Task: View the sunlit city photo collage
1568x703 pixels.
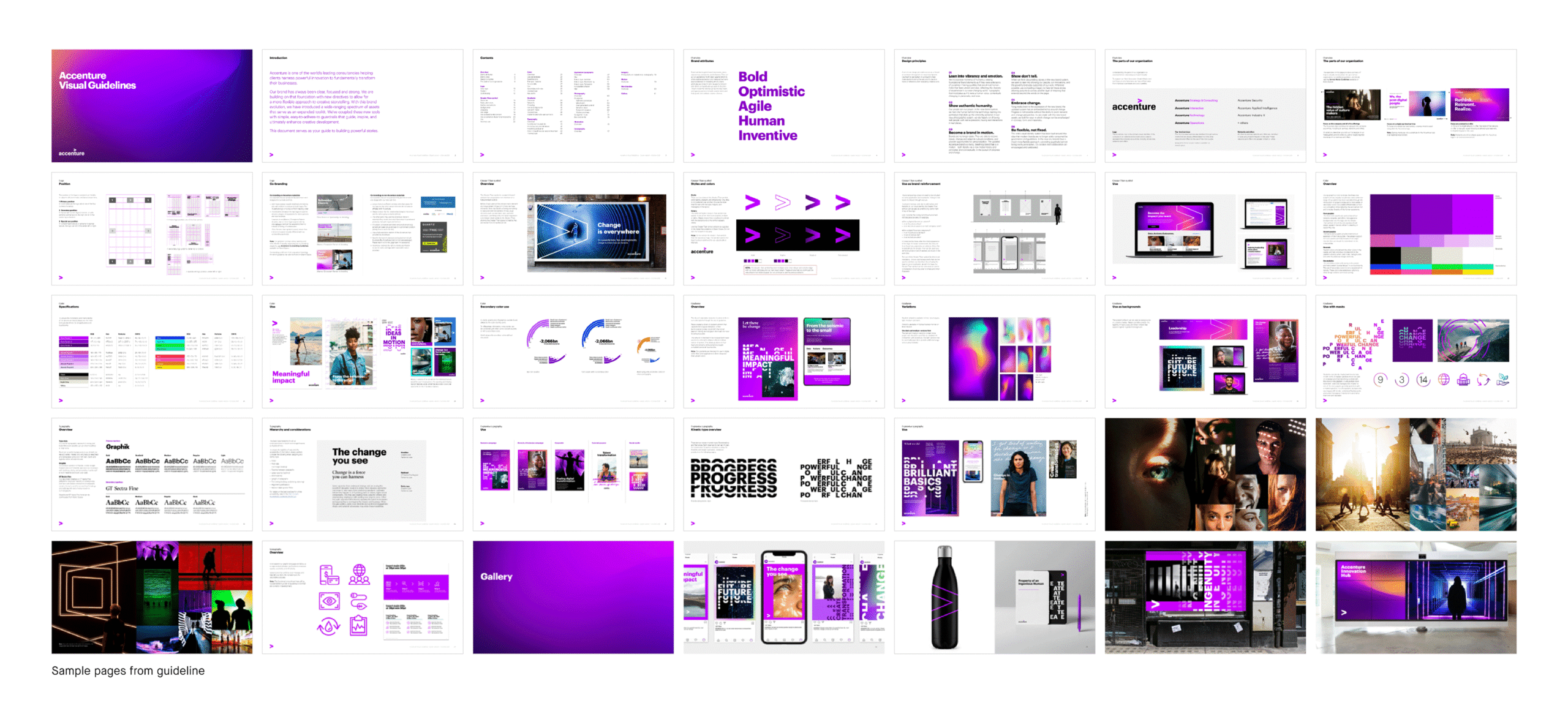Action: click(x=1415, y=475)
